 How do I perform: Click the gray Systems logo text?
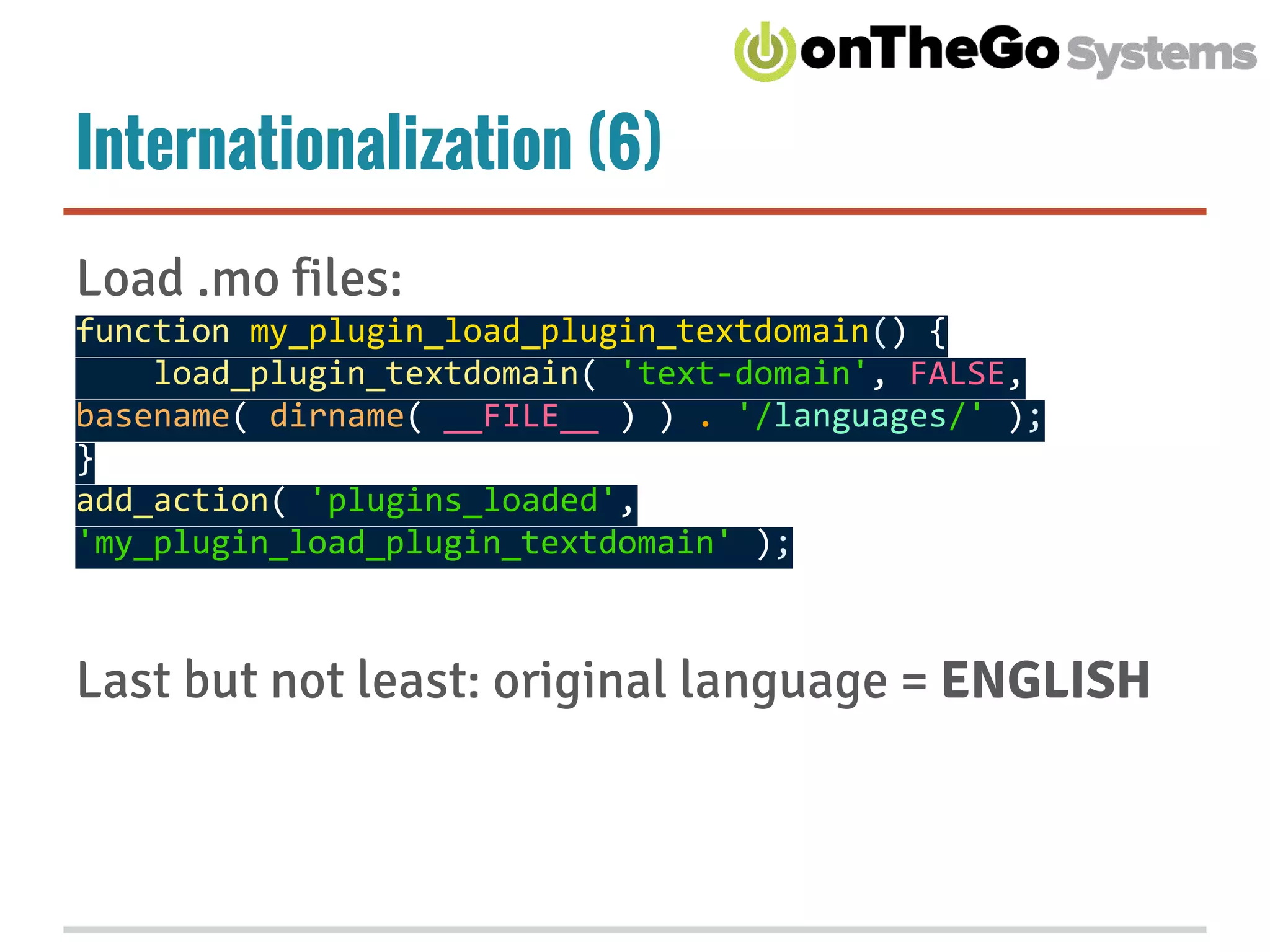pyautogui.click(x=1161, y=55)
